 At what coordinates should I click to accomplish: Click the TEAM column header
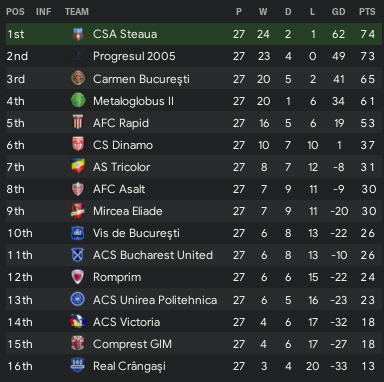(x=77, y=12)
